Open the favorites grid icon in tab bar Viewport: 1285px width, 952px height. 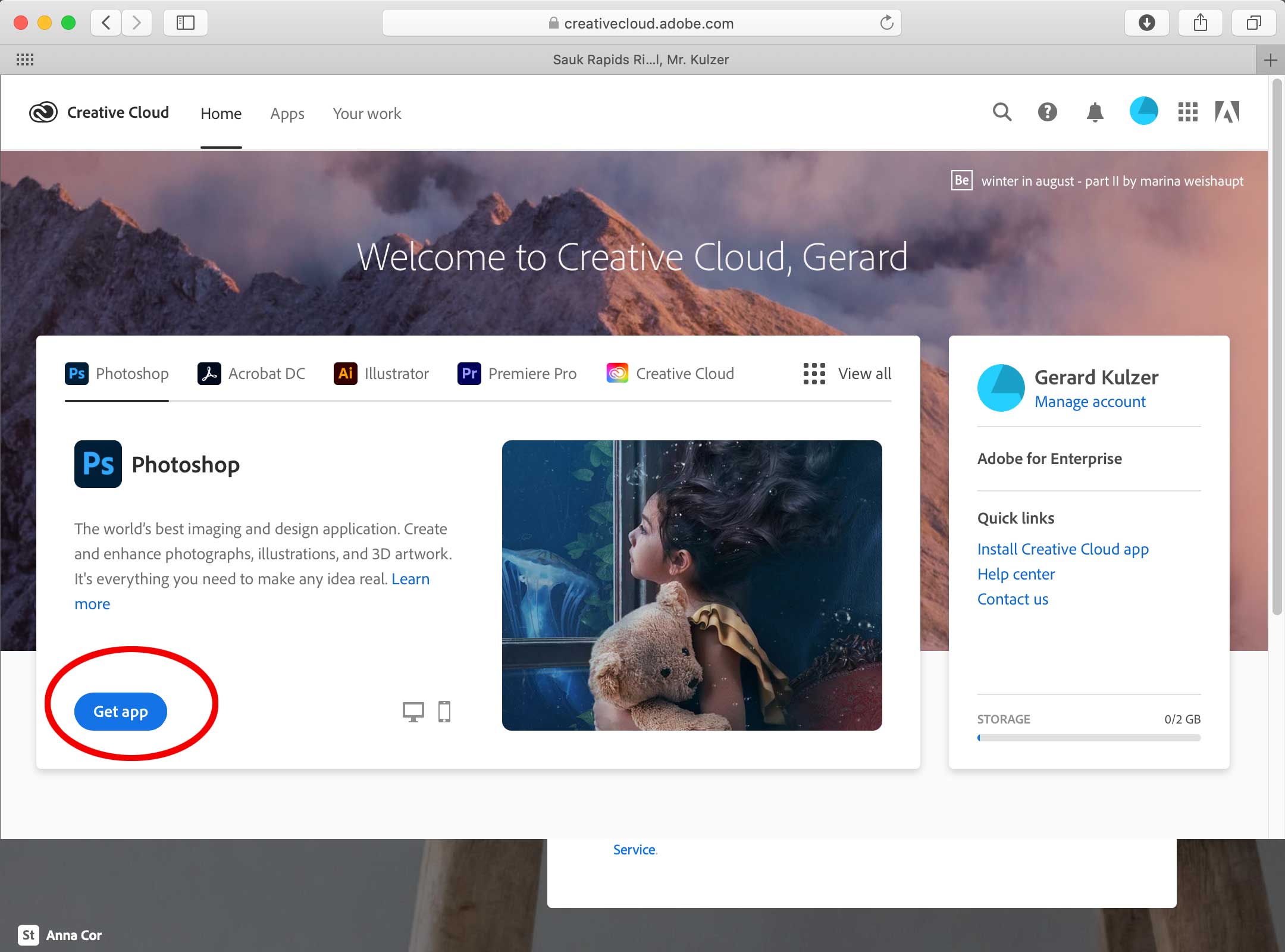coord(25,59)
